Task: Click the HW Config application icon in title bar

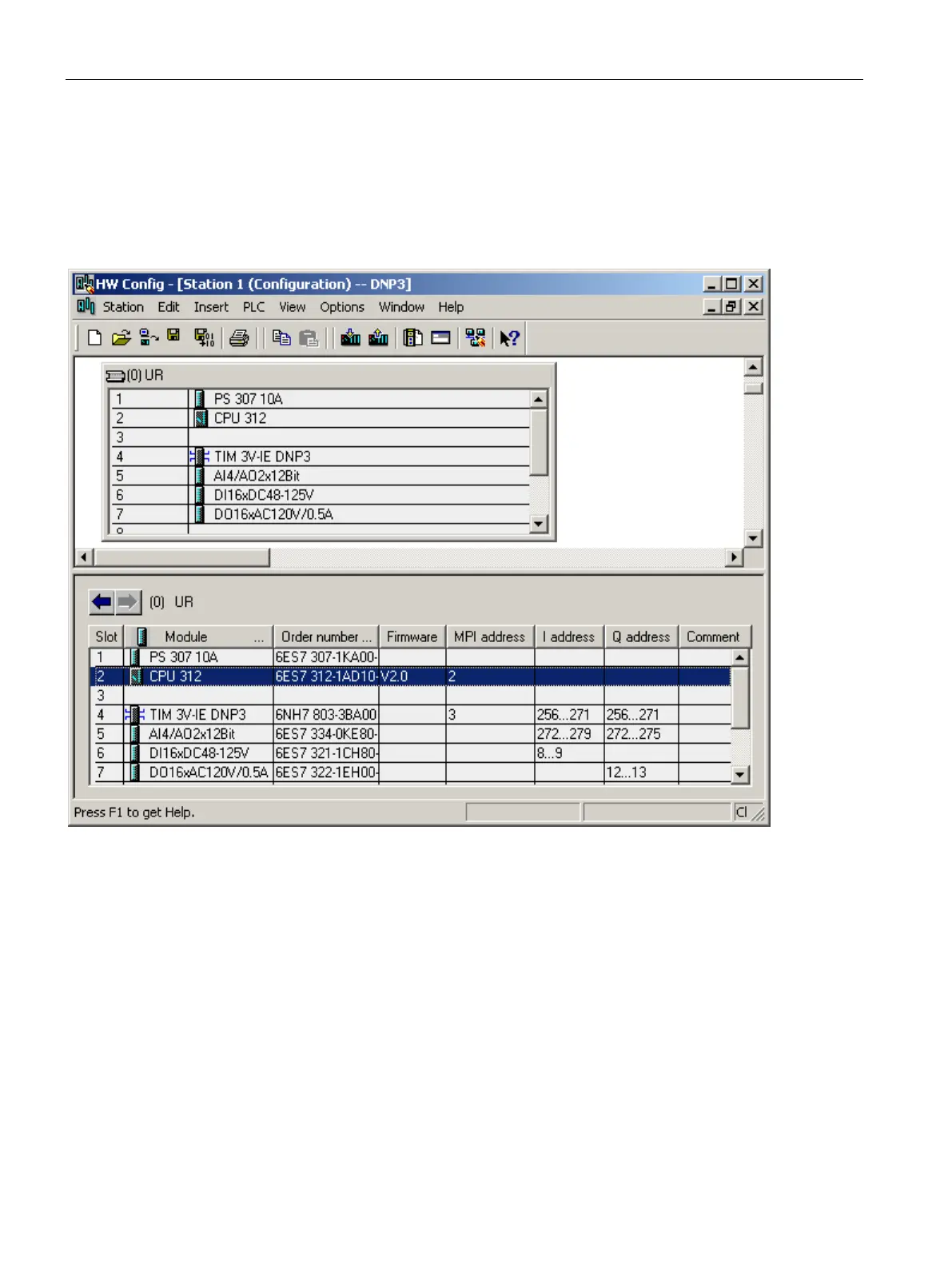Action: pos(84,284)
